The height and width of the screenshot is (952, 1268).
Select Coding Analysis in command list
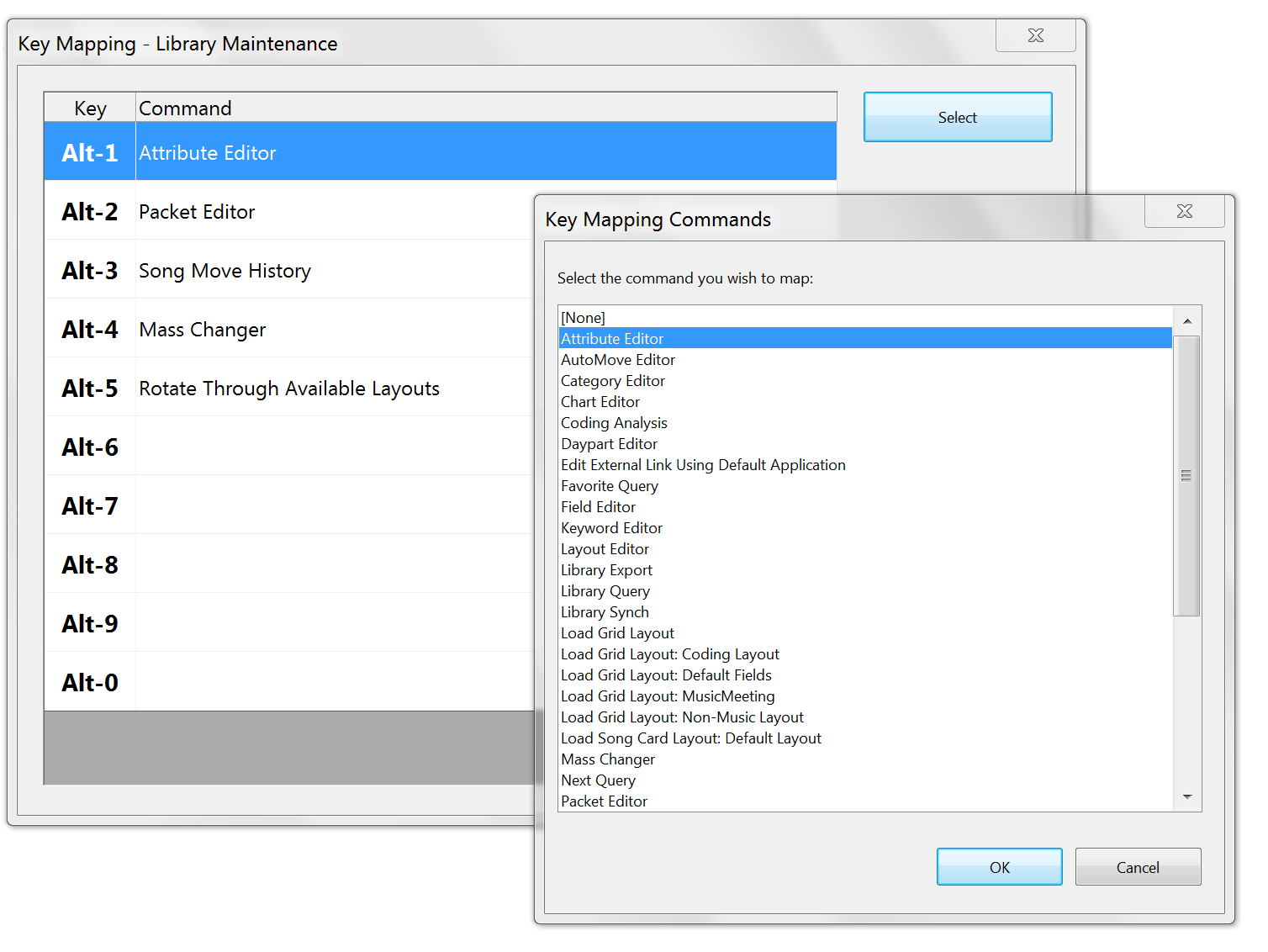click(614, 423)
